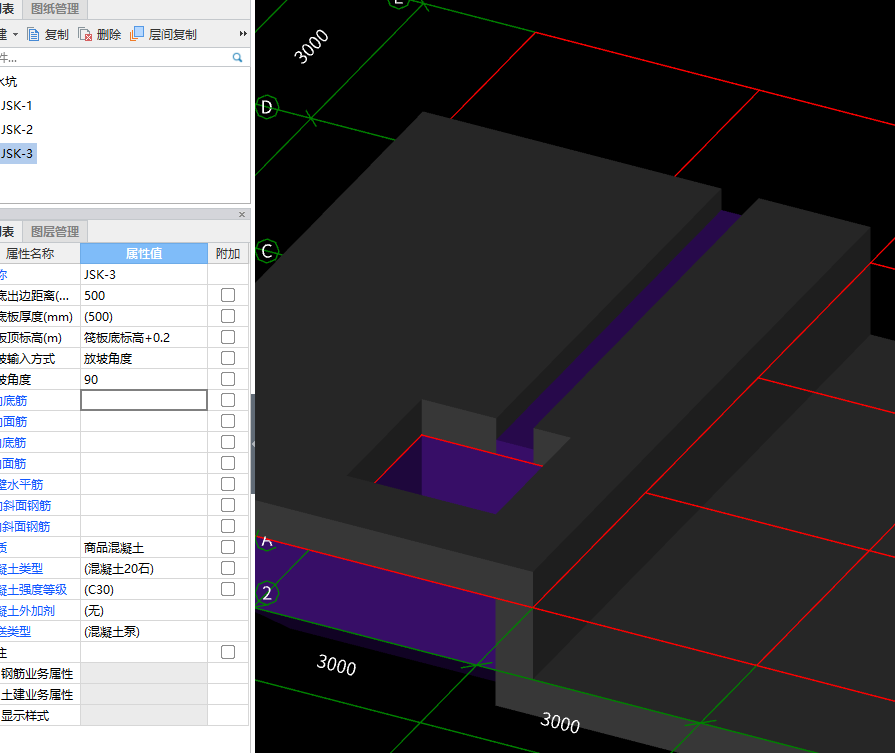Screen dimensions: 895x753
Task: Click the angle value 90
Action: pos(144,380)
